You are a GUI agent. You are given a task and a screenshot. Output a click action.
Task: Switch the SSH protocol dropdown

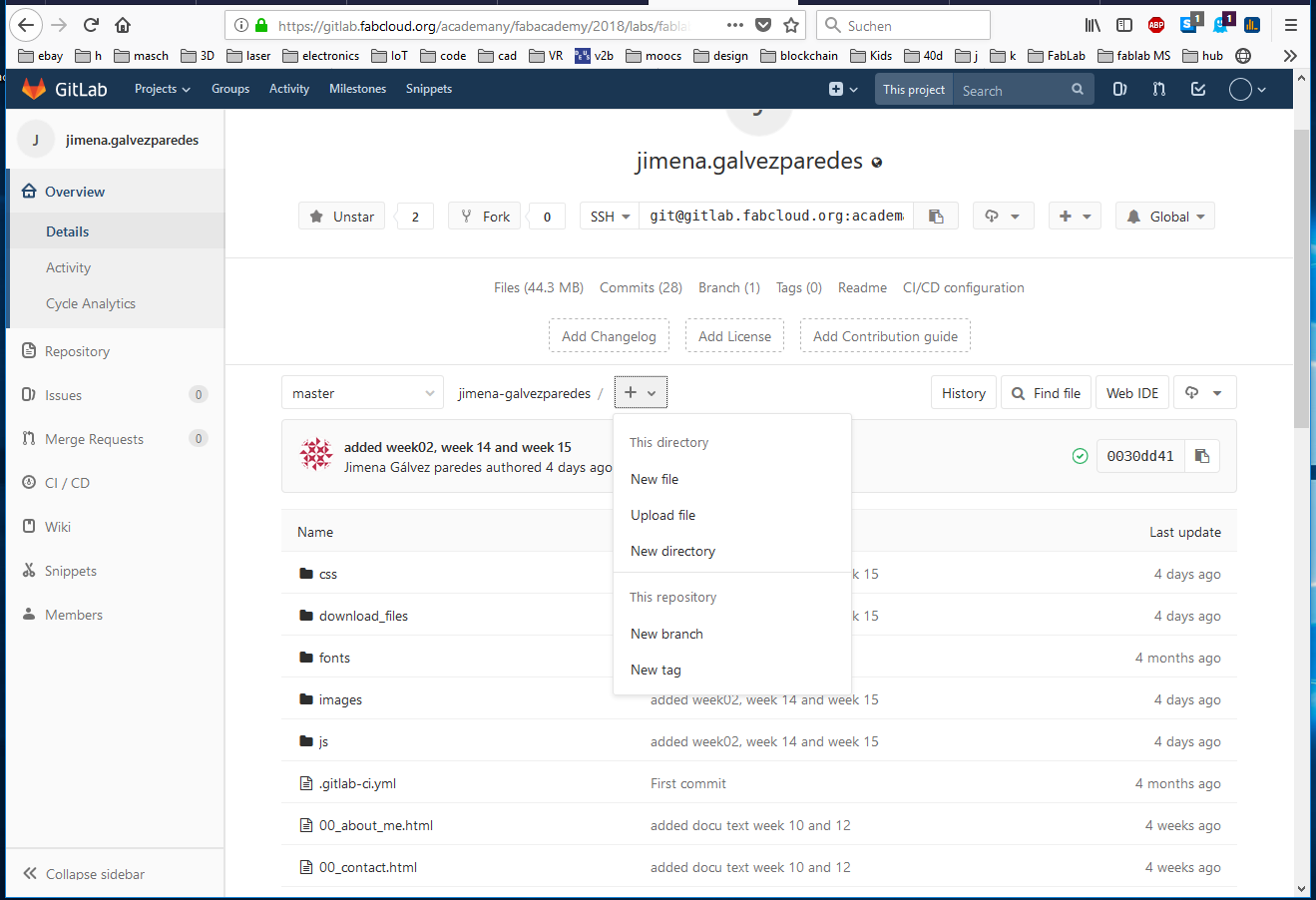pyautogui.click(x=610, y=217)
